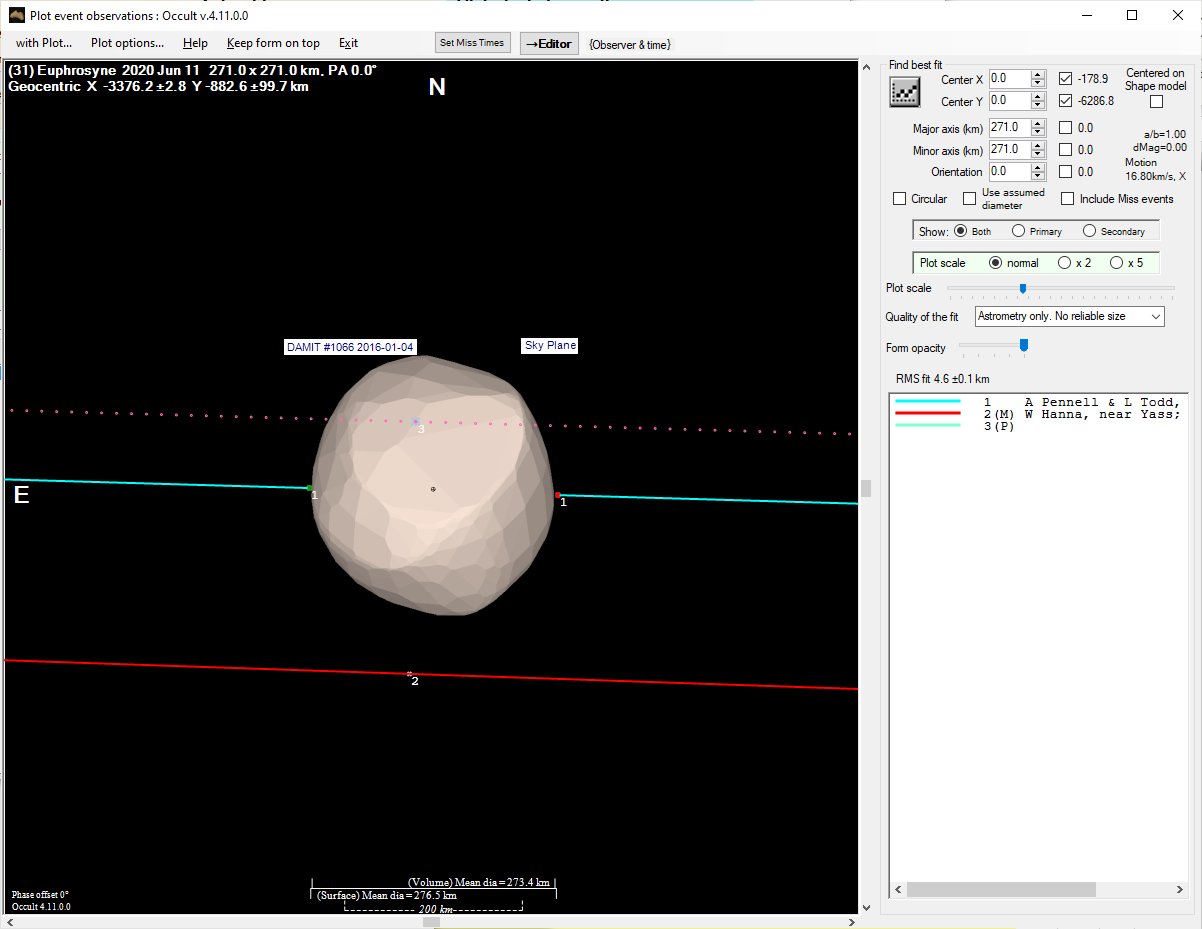Image resolution: width=1202 pixels, height=929 pixels.
Task: Increase the Minor axis value
Action: (x=1039, y=145)
